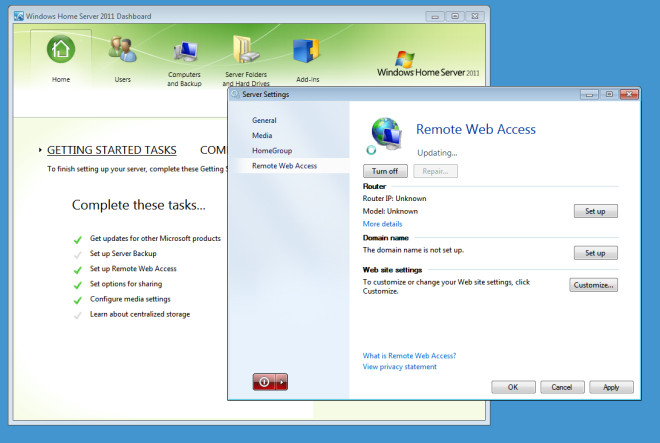Click the Updating status spinner
The height and width of the screenshot is (443, 660).
(371, 149)
